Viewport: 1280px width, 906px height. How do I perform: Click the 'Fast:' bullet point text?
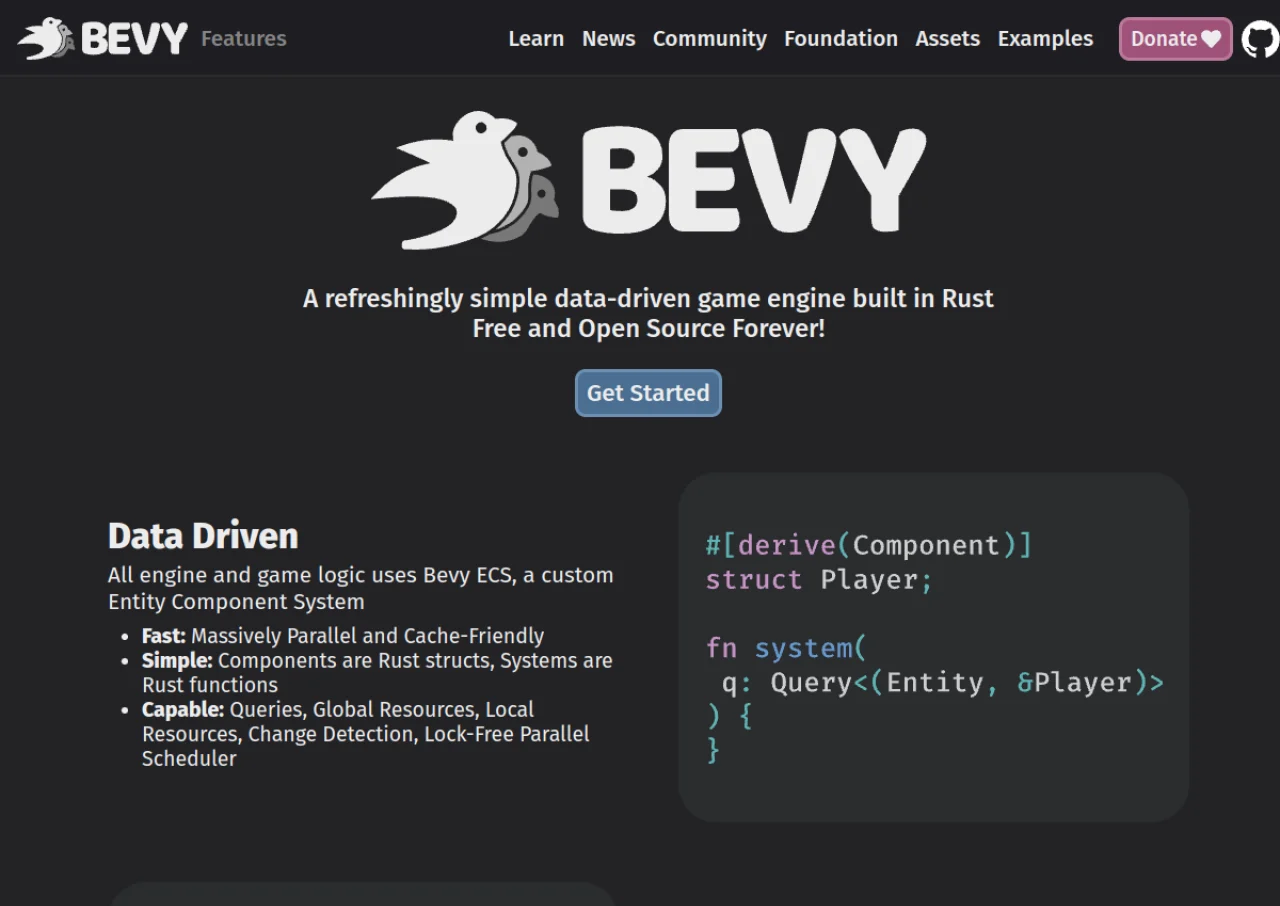pos(343,636)
